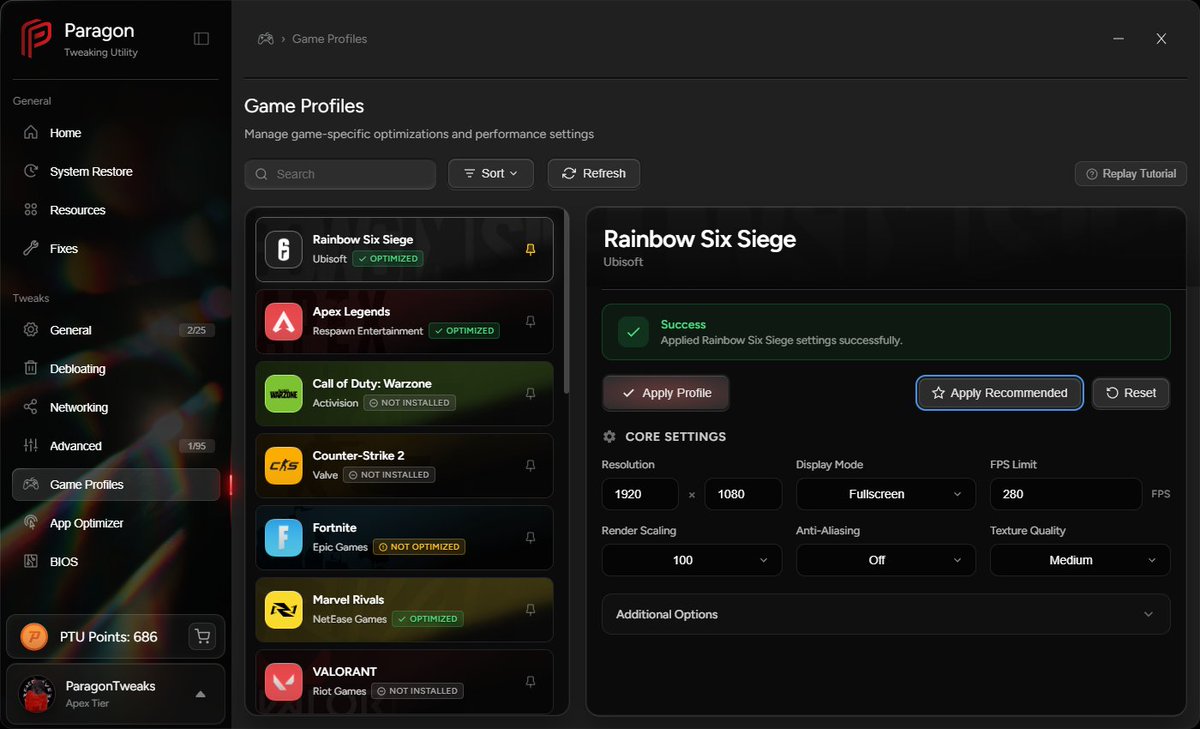Open the Fixes page
1200x729 pixels.
[x=116, y=249]
